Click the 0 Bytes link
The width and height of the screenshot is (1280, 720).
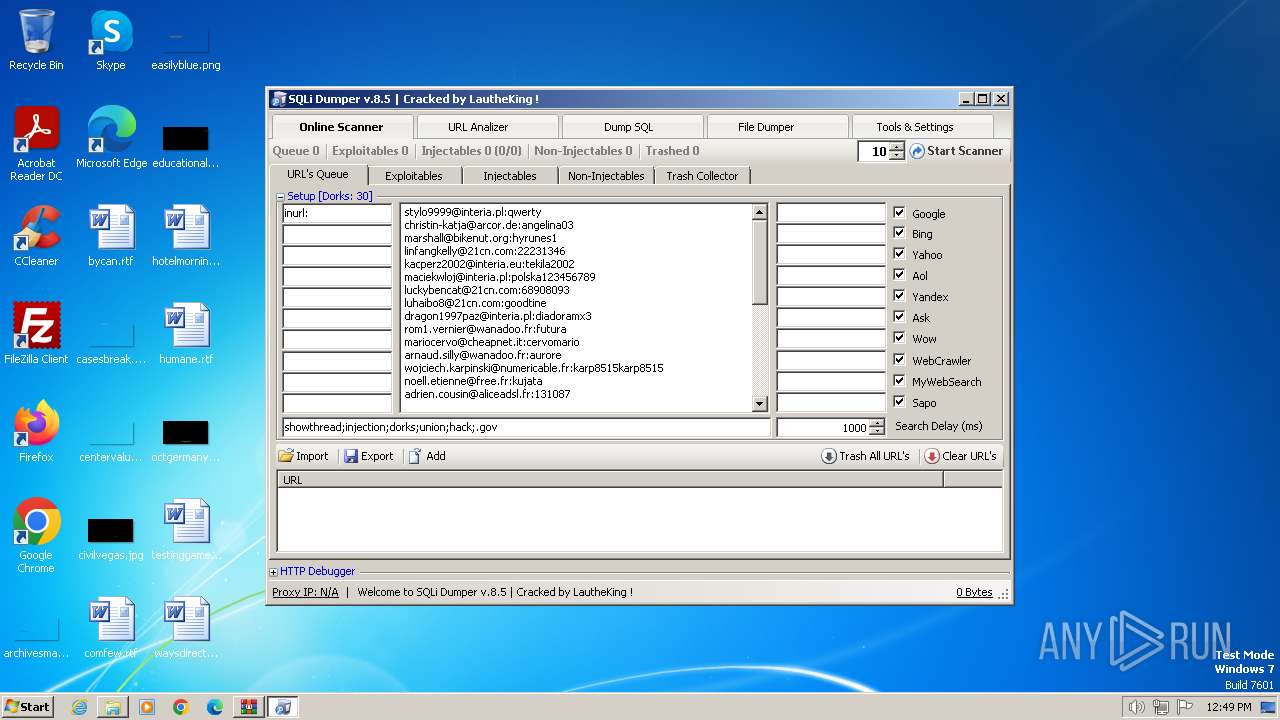click(x=974, y=592)
